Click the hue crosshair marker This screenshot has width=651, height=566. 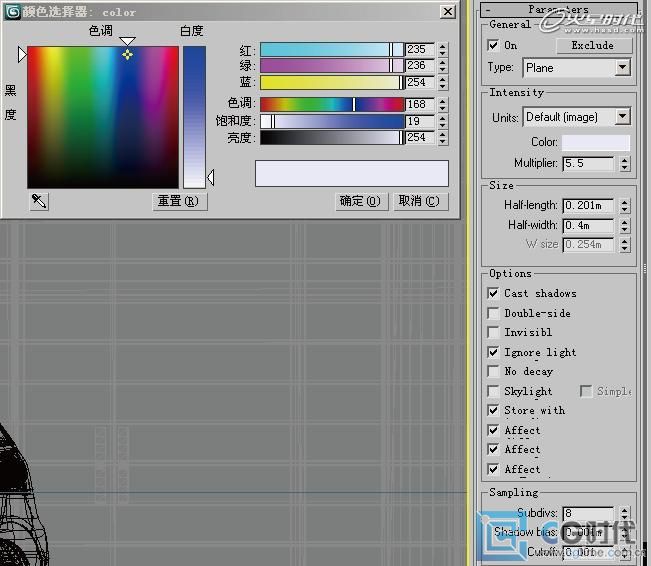coord(127,54)
